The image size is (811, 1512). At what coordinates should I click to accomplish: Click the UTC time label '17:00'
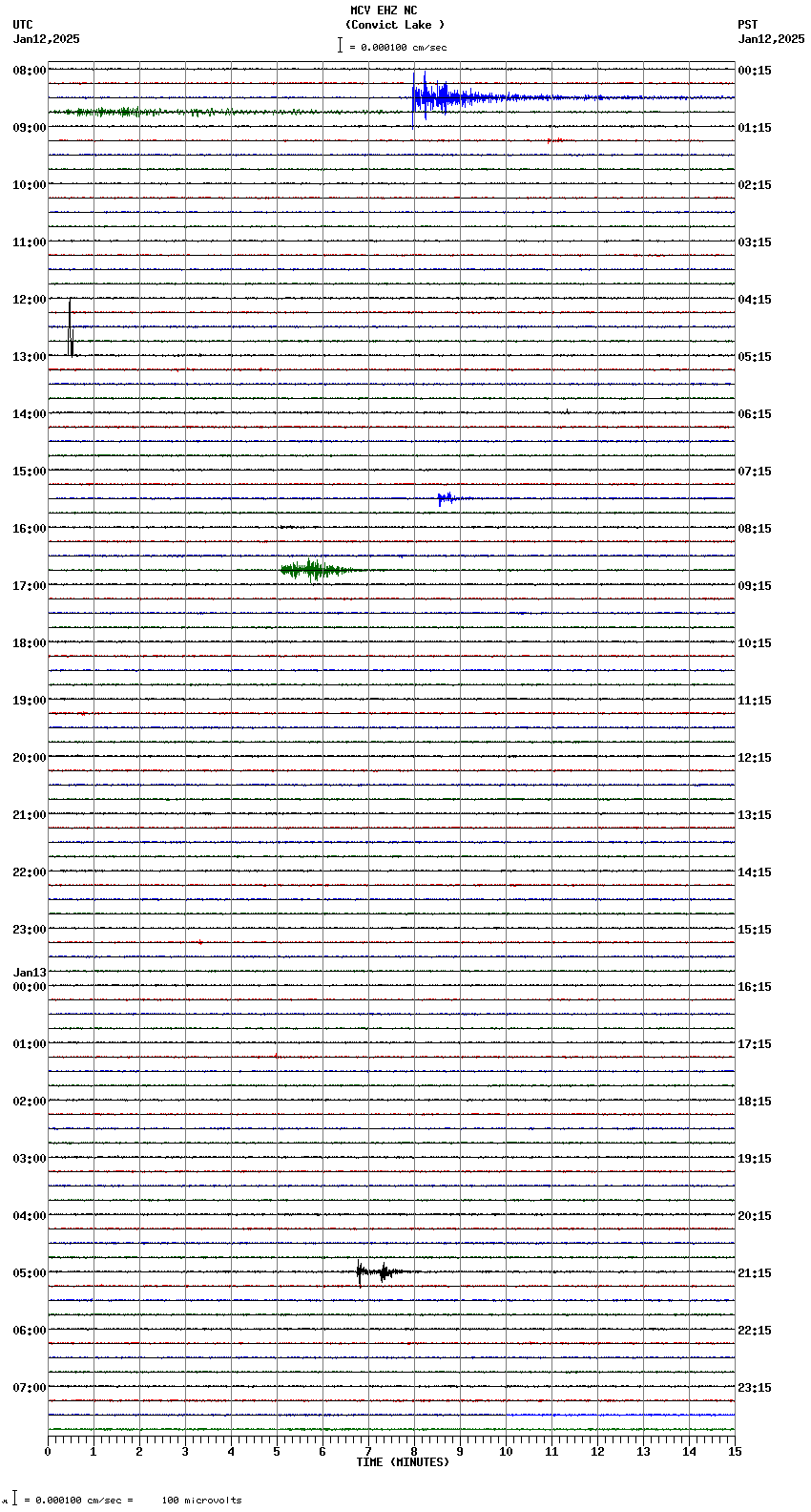pos(30,586)
